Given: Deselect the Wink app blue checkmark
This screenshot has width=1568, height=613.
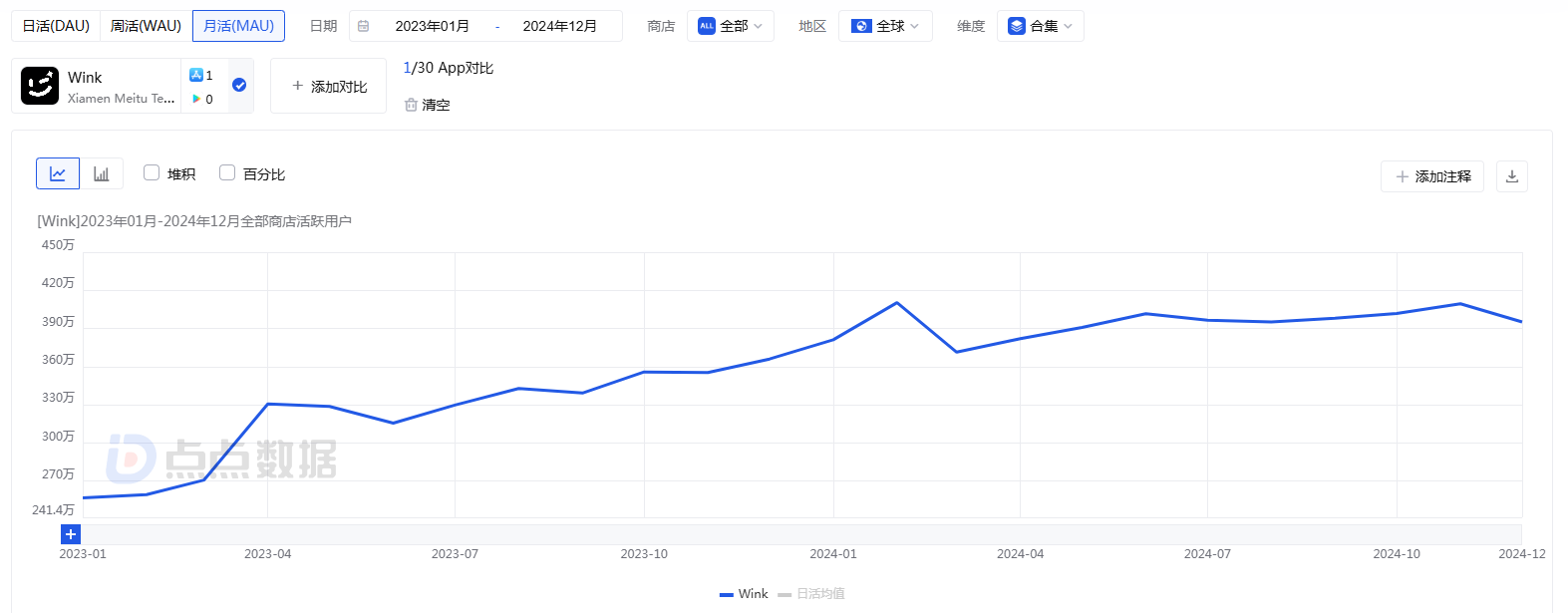Looking at the screenshot, I should (239, 85).
